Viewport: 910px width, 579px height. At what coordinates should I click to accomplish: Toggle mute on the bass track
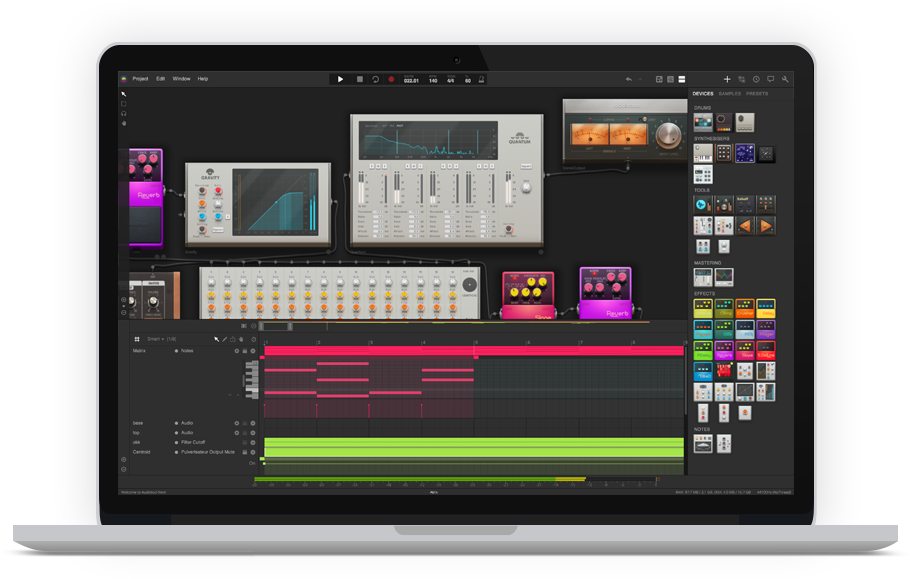click(237, 423)
